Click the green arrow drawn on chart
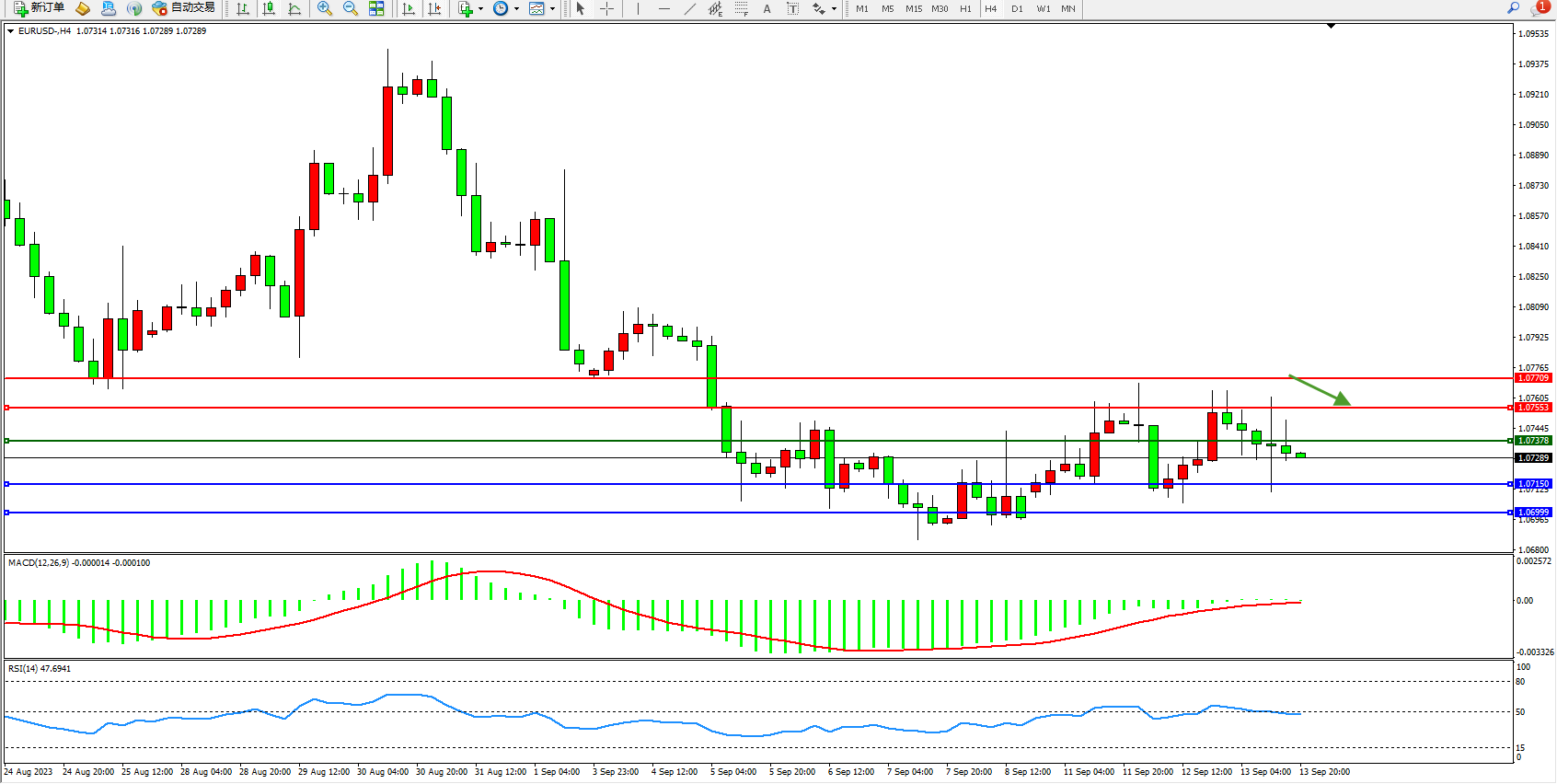The width and height of the screenshot is (1557, 784). (x=1321, y=390)
